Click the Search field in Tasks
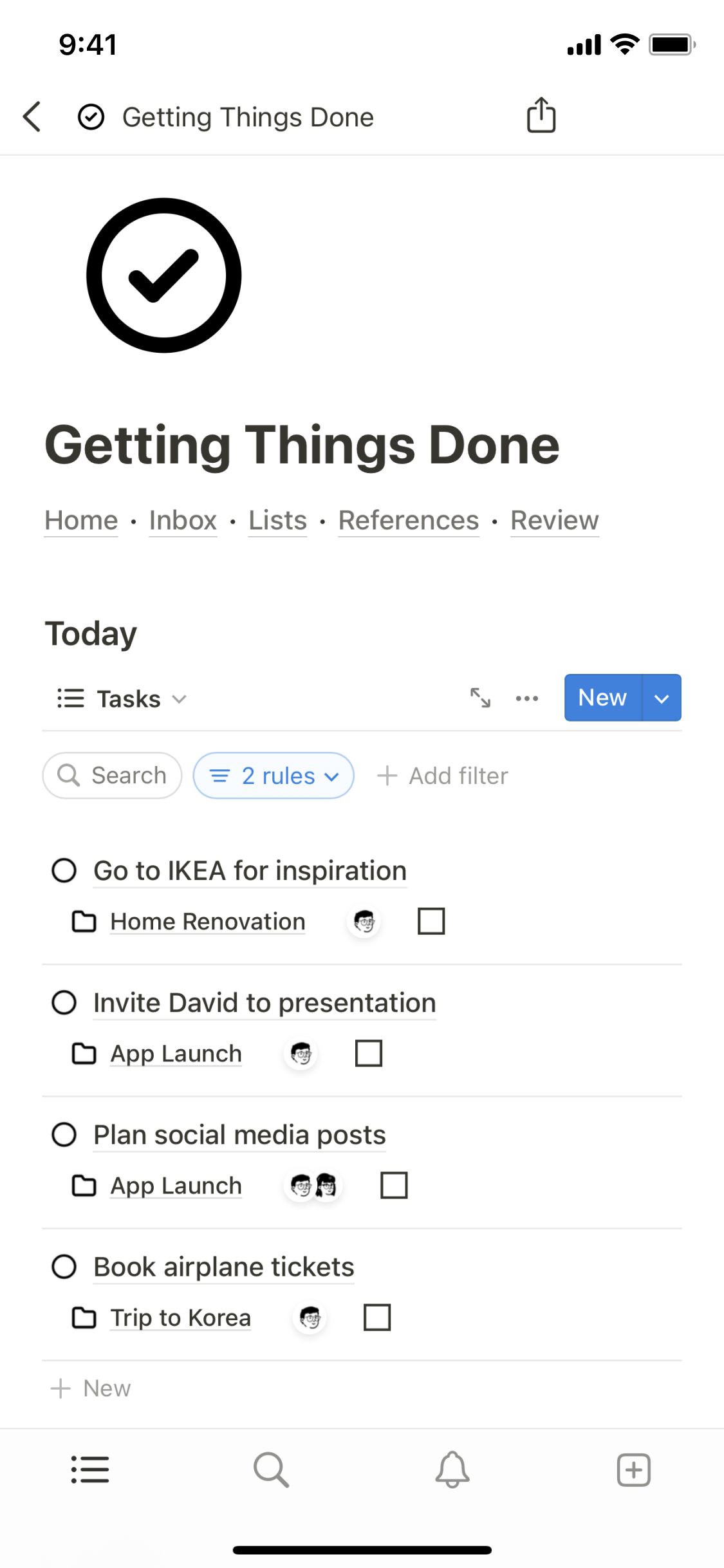The image size is (724, 1568). [x=113, y=776]
